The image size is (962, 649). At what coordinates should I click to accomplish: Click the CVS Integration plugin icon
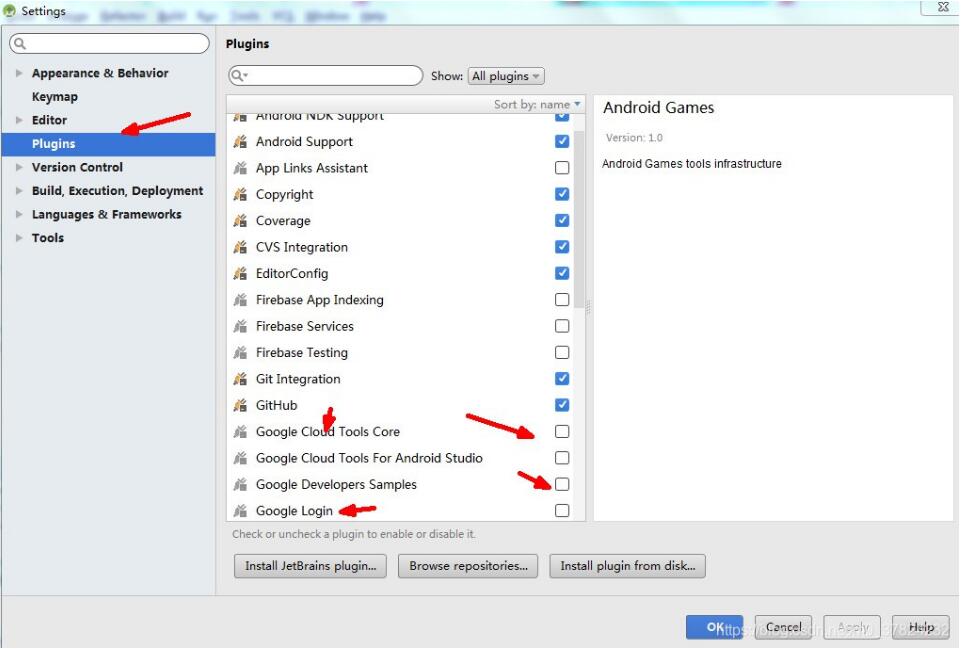click(242, 246)
